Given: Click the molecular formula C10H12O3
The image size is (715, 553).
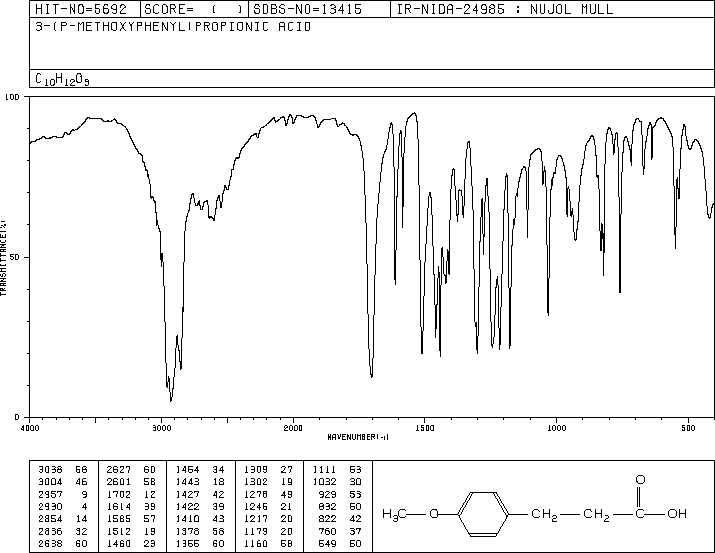Looking at the screenshot, I should tap(62, 79).
